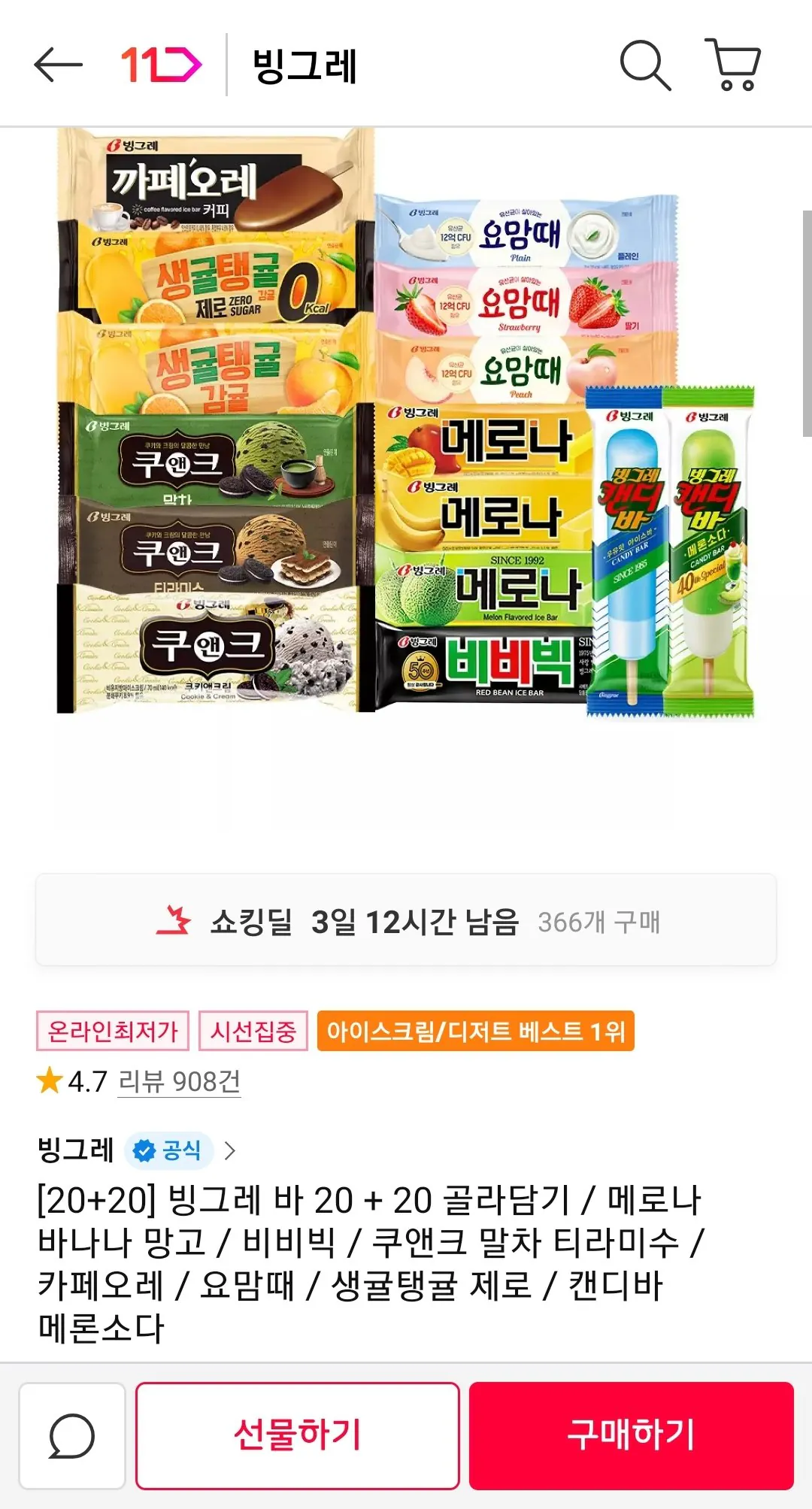Open the 리뷰 908건 reviews link
This screenshot has height=1509, width=812.
[179, 1081]
